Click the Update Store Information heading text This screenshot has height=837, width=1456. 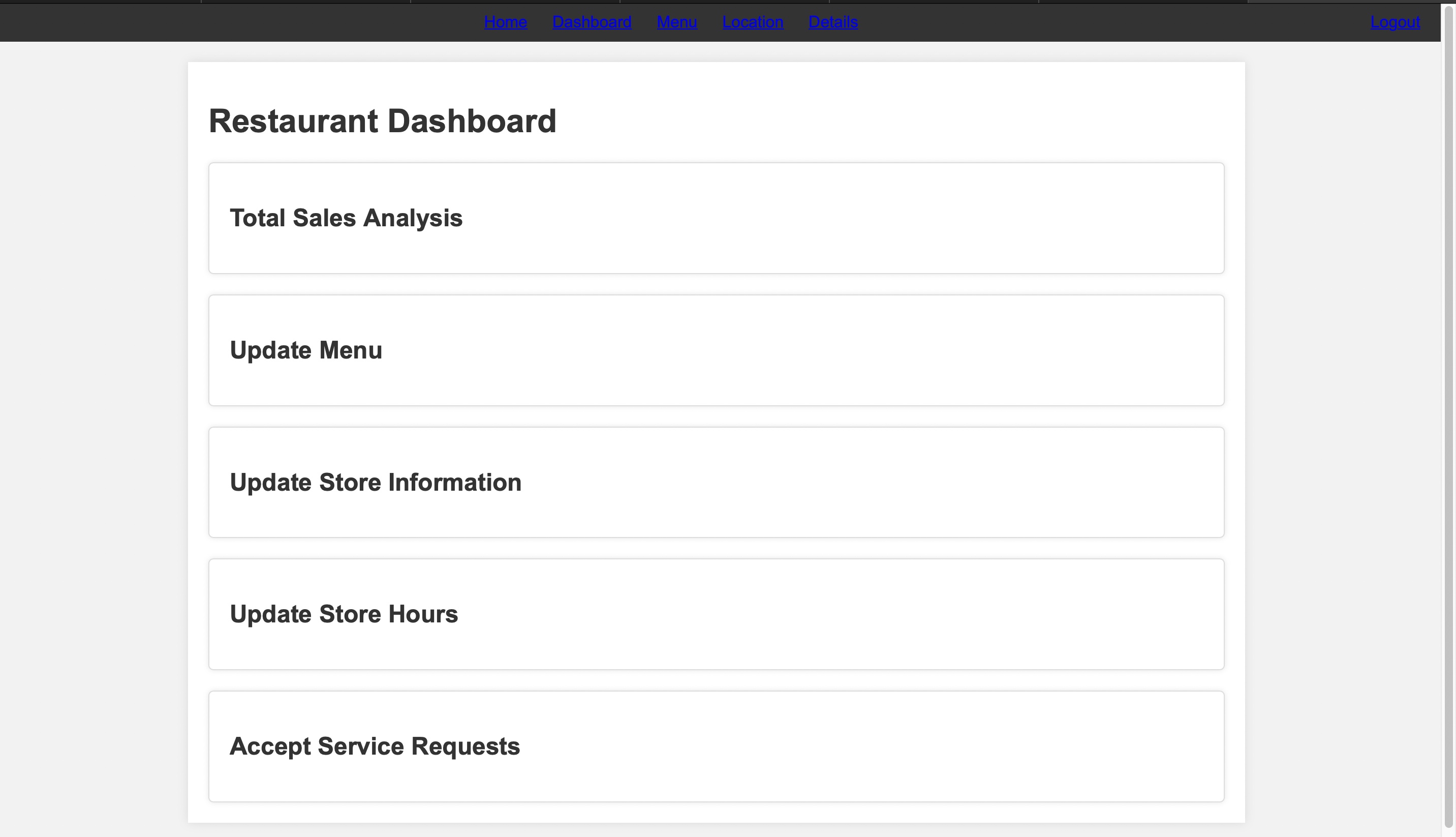(x=375, y=482)
